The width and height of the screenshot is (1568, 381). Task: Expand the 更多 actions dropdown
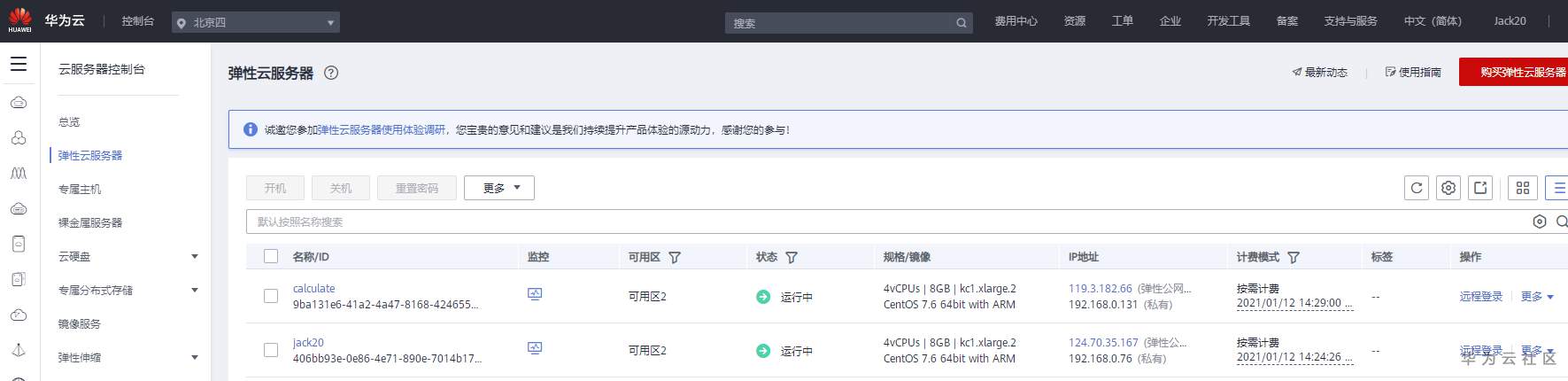499,188
